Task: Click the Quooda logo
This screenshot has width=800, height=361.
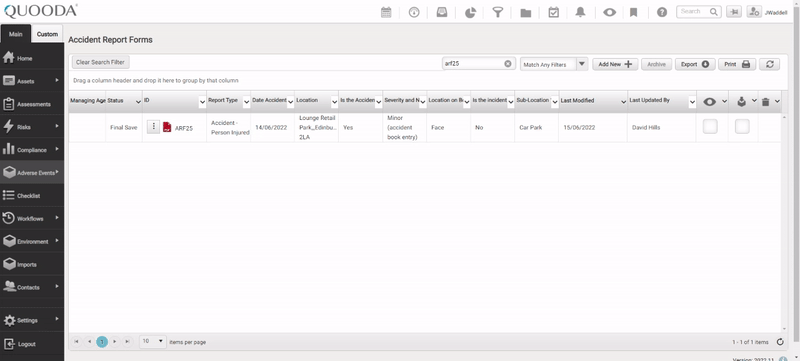Action: click(x=40, y=11)
